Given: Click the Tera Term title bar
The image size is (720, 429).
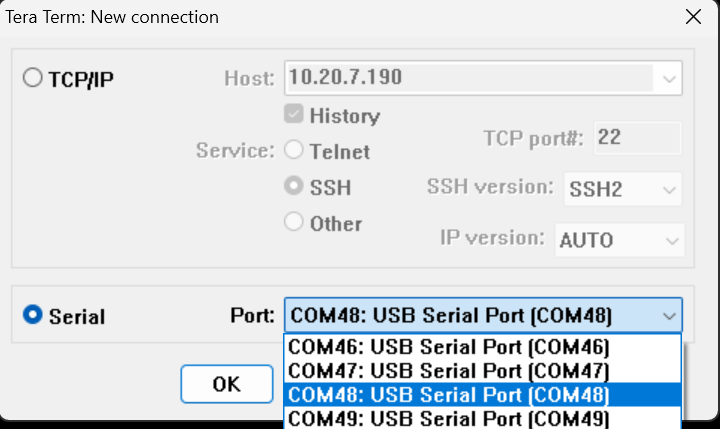Looking at the screenshot, I should 300,17.
